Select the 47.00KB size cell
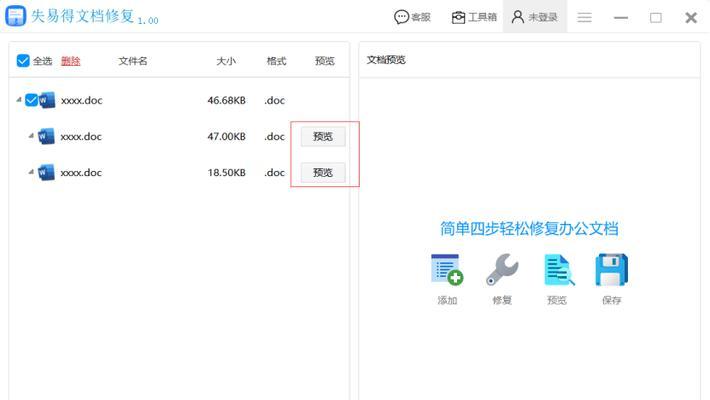Image resolution: width=710 pixels, height=400 pixels. [x=226, y=136]
